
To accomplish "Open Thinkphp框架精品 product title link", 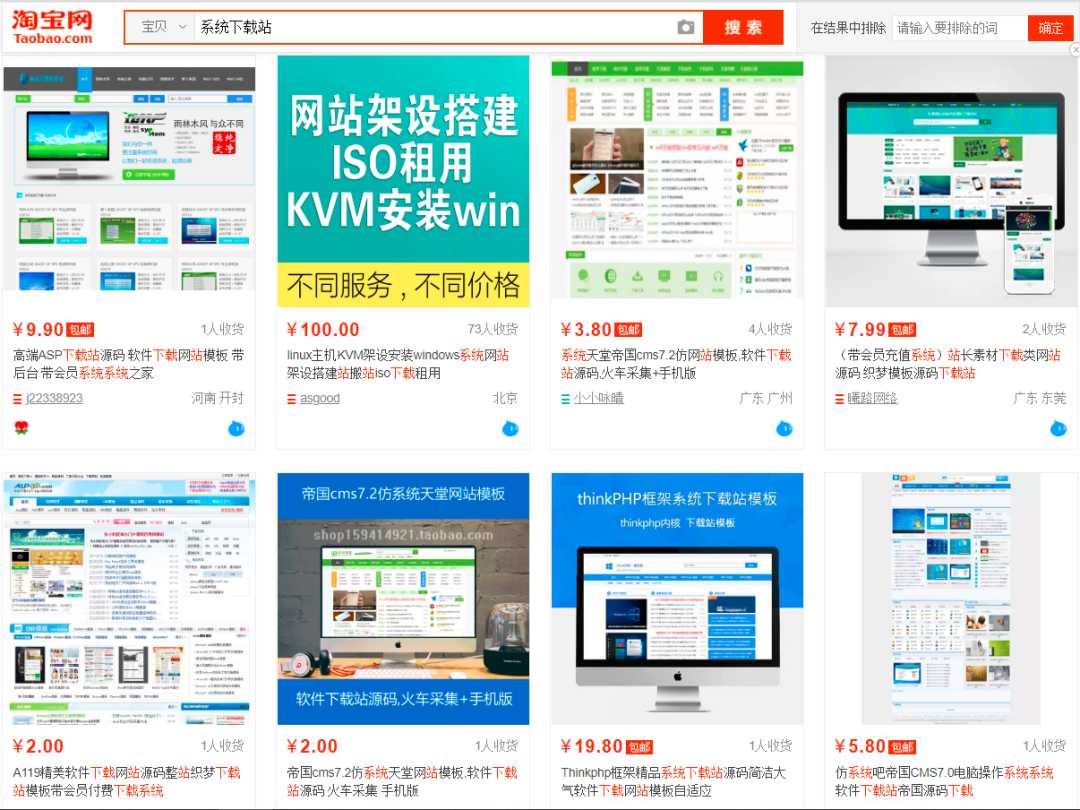I will pyautogui.click(x=673, y=781).
